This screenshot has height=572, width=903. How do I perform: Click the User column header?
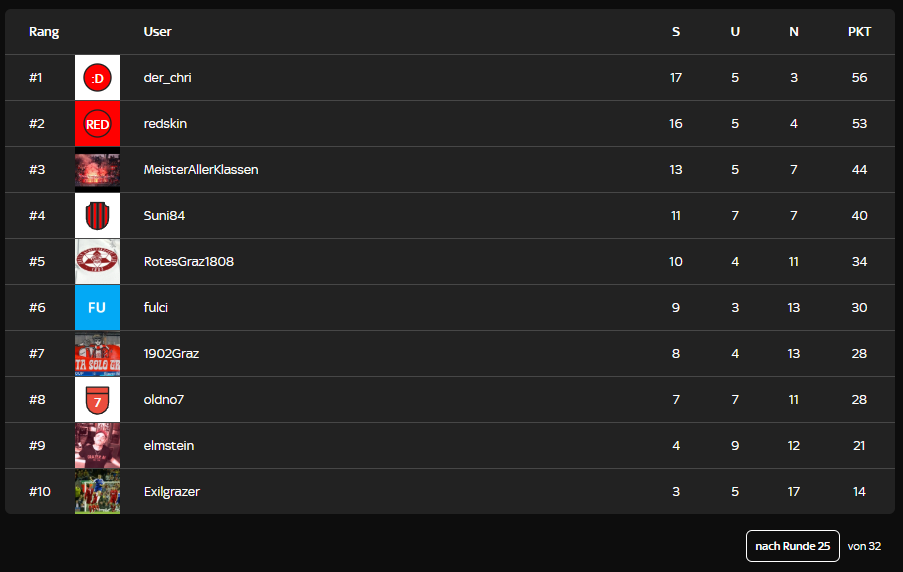coord(158,32)
